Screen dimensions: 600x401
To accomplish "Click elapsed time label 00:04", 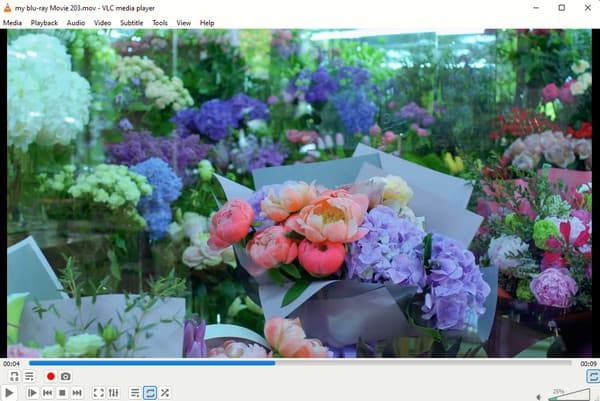I will coord(11,364).
